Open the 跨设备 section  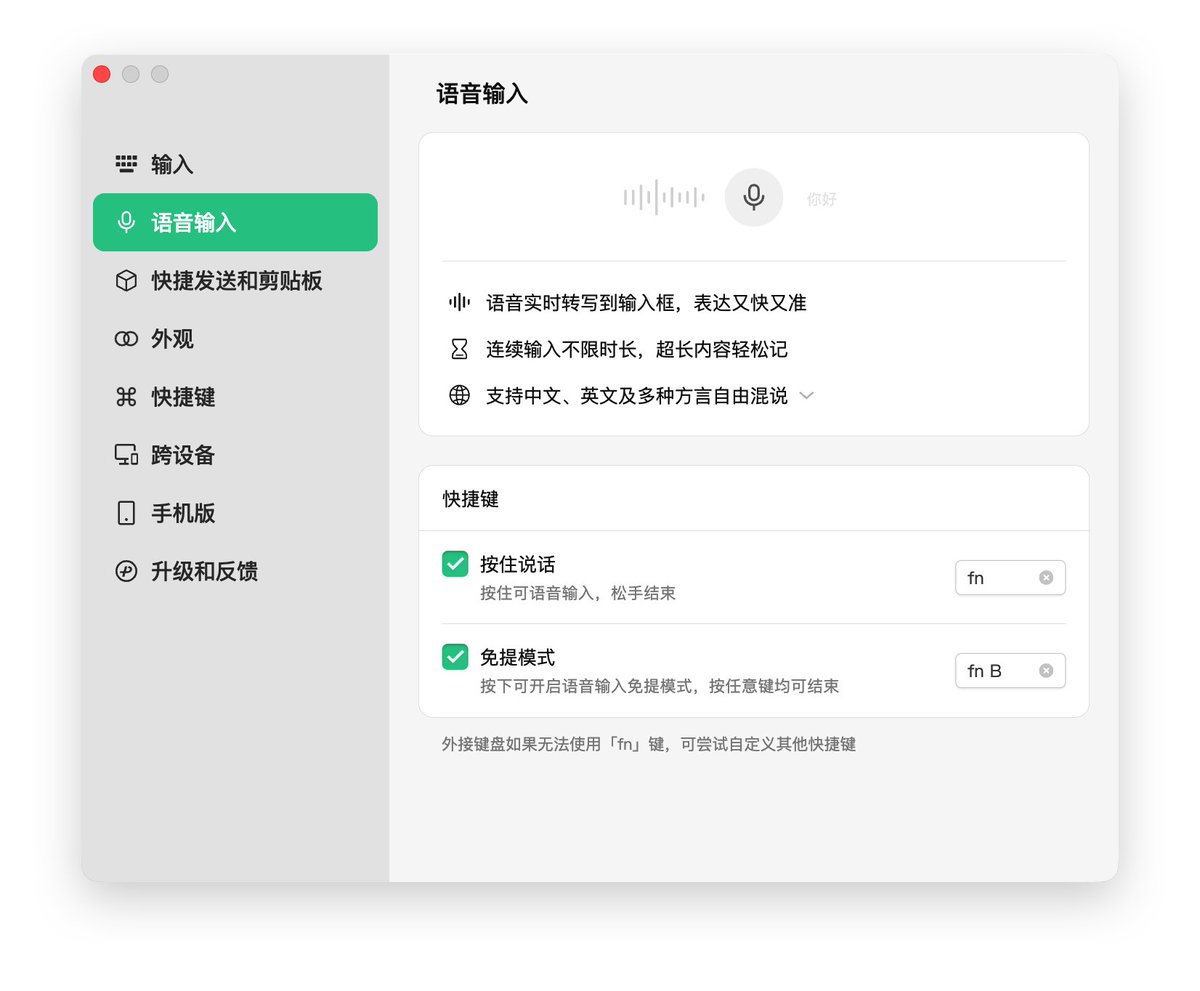[235, 455]
